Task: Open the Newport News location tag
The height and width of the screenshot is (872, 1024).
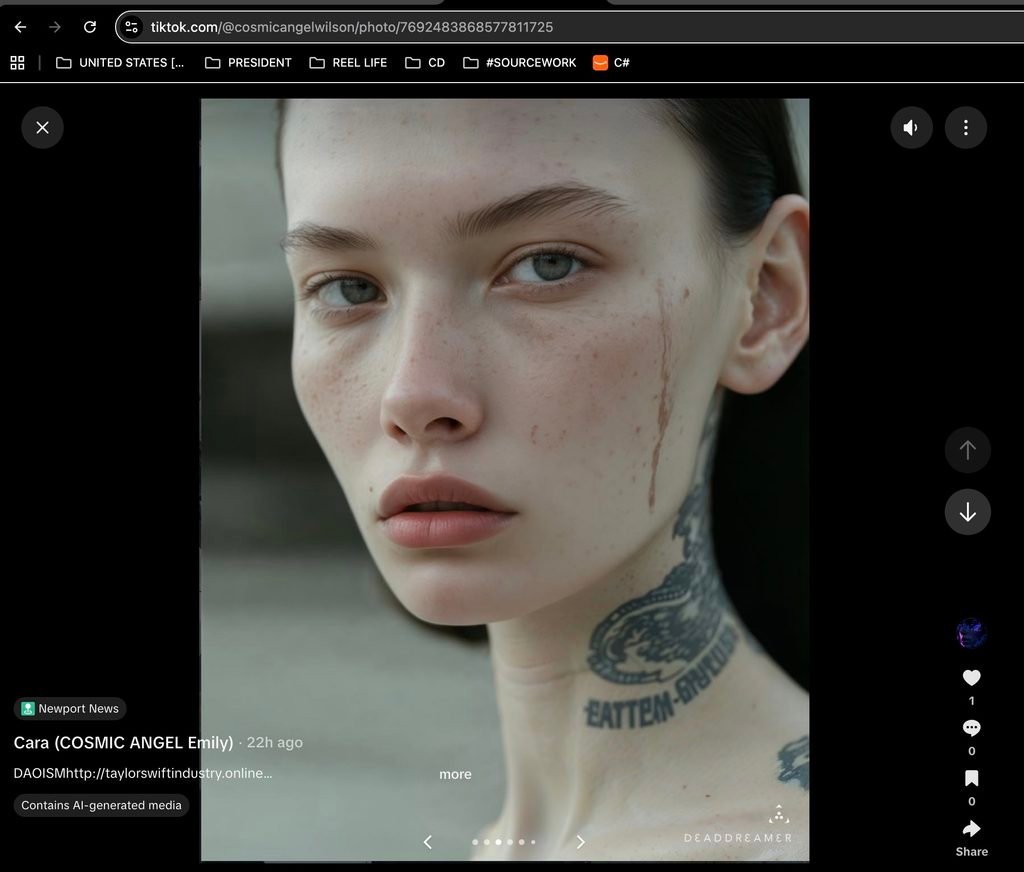Action: click(x=70, y=709)
